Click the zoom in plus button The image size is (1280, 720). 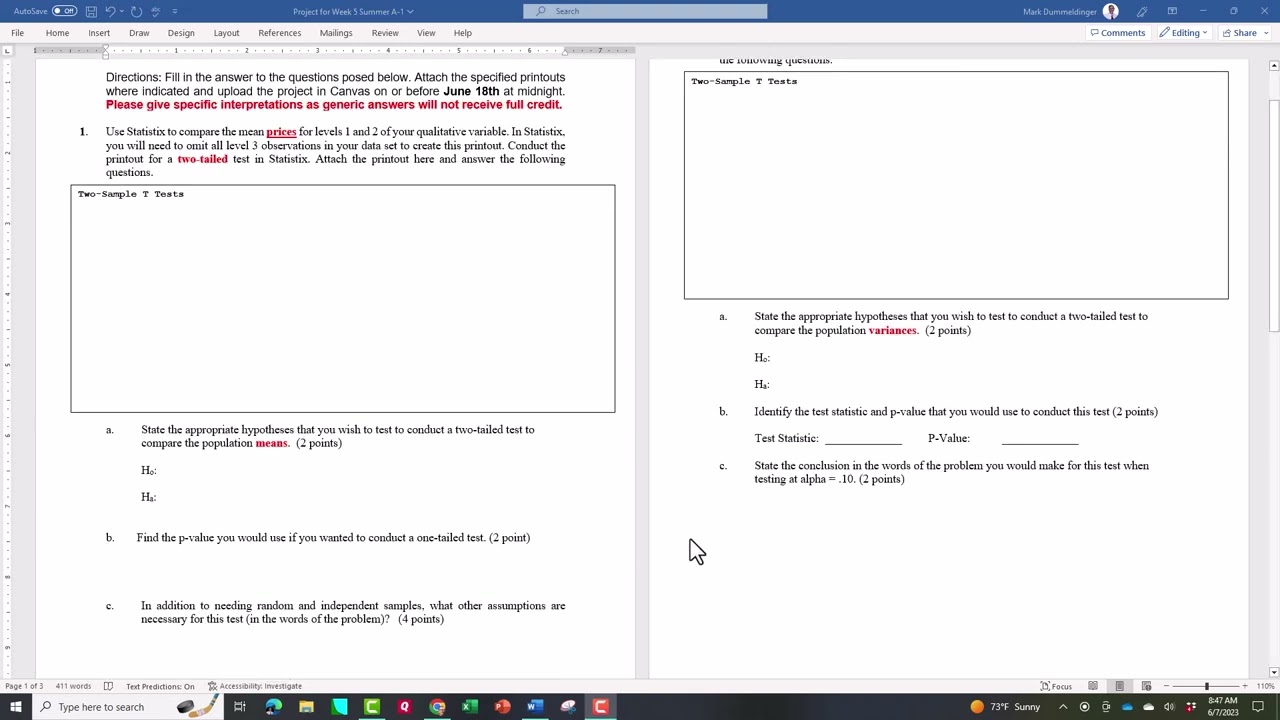tap(1245, 686)
